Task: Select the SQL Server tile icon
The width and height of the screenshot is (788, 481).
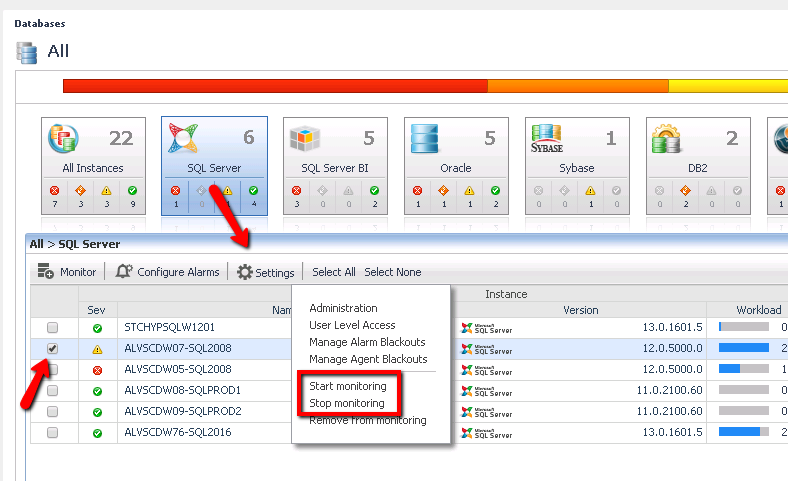Action: [183, 138]
